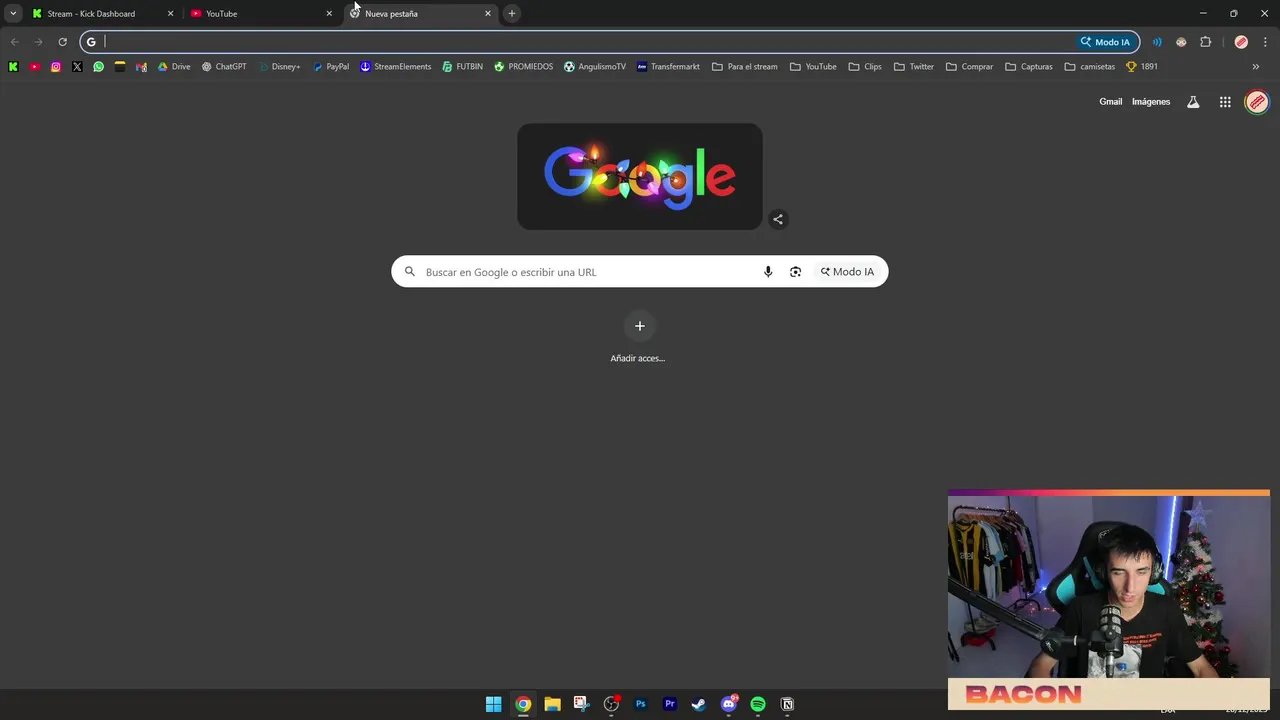Screen dimensions: 1280x720
Task: Open the Kick bookmark icon
Action: click(x=13, y=67)
